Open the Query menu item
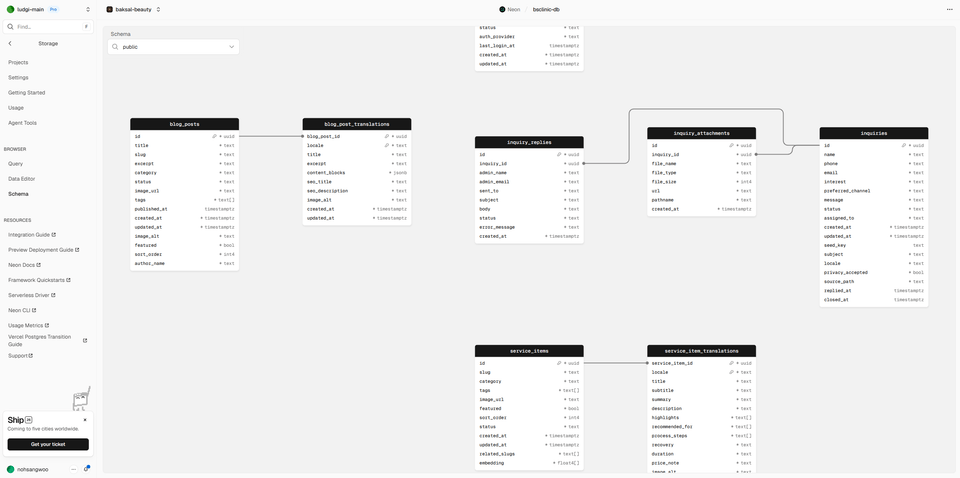The width and height of the screenshot is (960, 478). (x=15, y=163)
